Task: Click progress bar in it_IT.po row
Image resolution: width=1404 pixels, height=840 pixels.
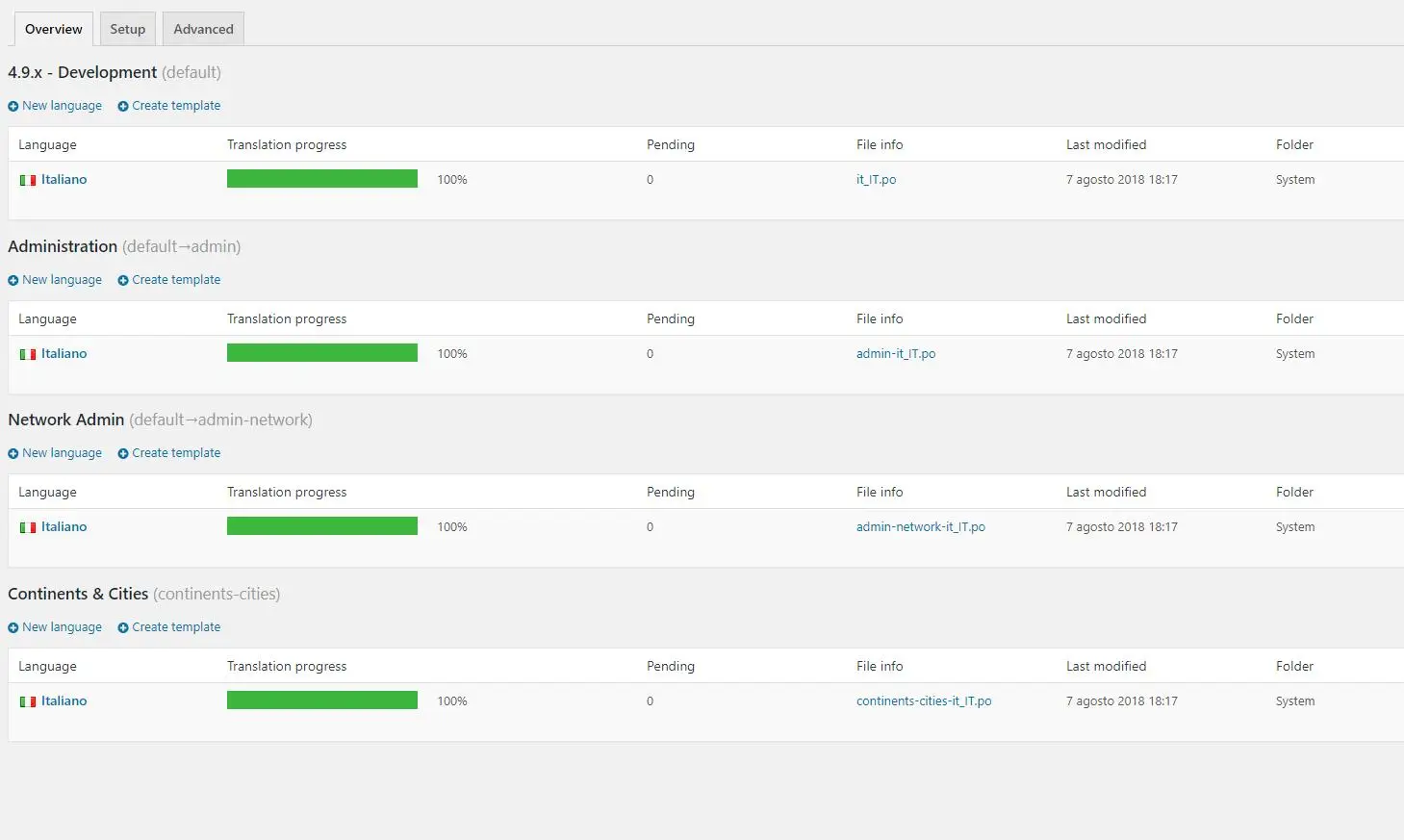Action: coord(322,179)
